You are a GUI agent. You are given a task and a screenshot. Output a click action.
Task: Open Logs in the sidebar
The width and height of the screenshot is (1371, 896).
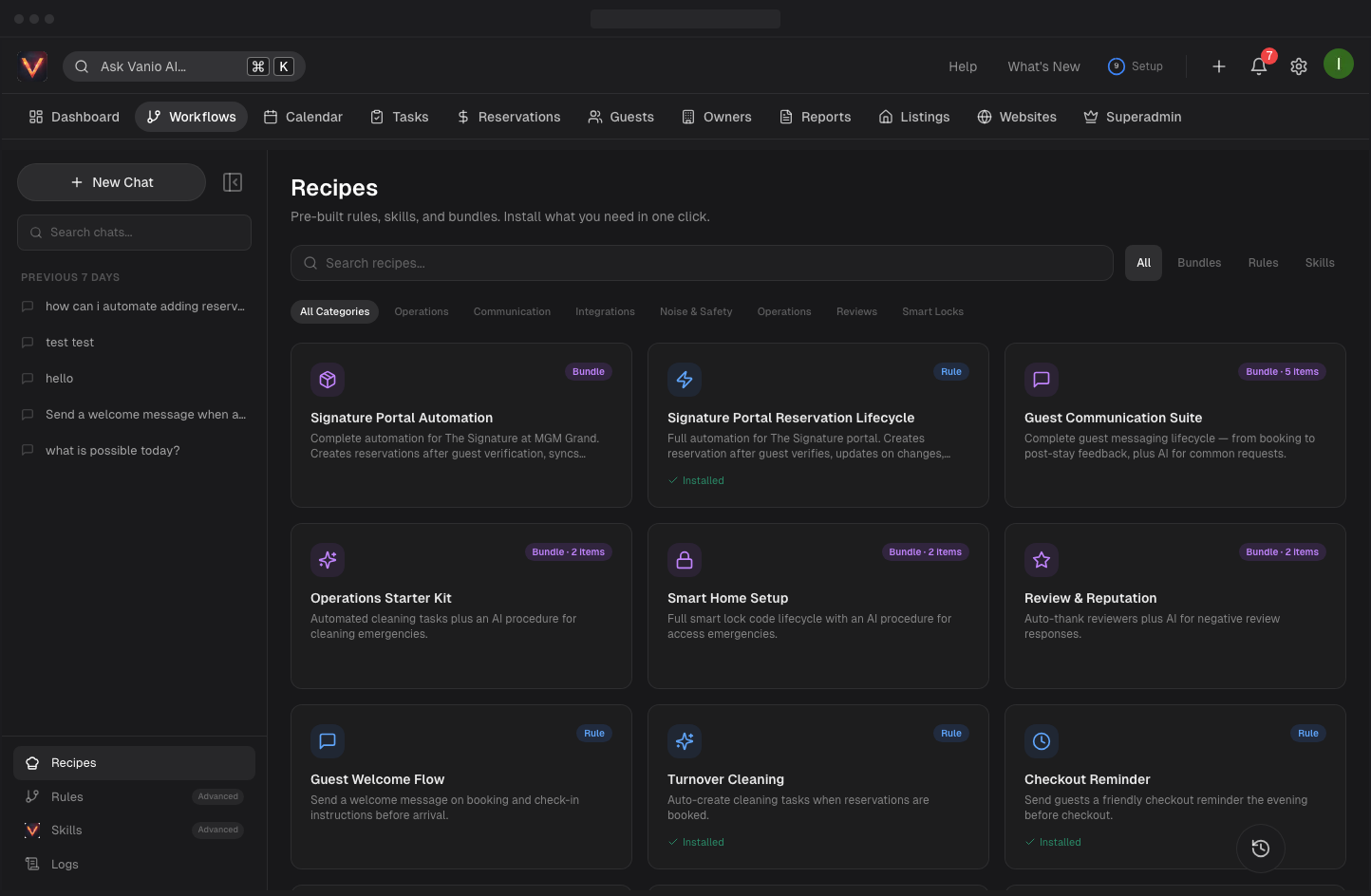point(65,865)
